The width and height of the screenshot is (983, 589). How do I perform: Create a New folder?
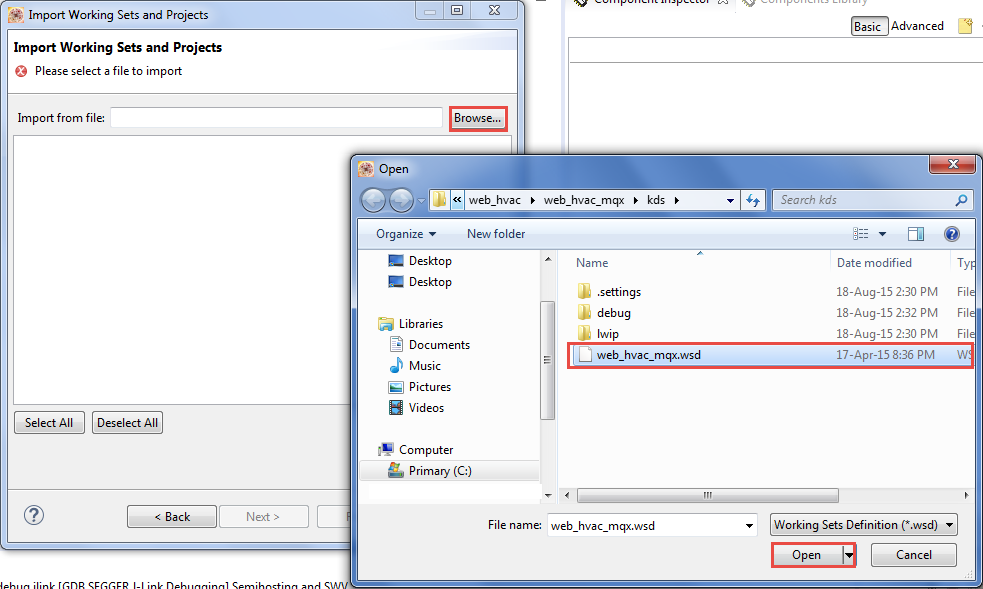point(496,234)
